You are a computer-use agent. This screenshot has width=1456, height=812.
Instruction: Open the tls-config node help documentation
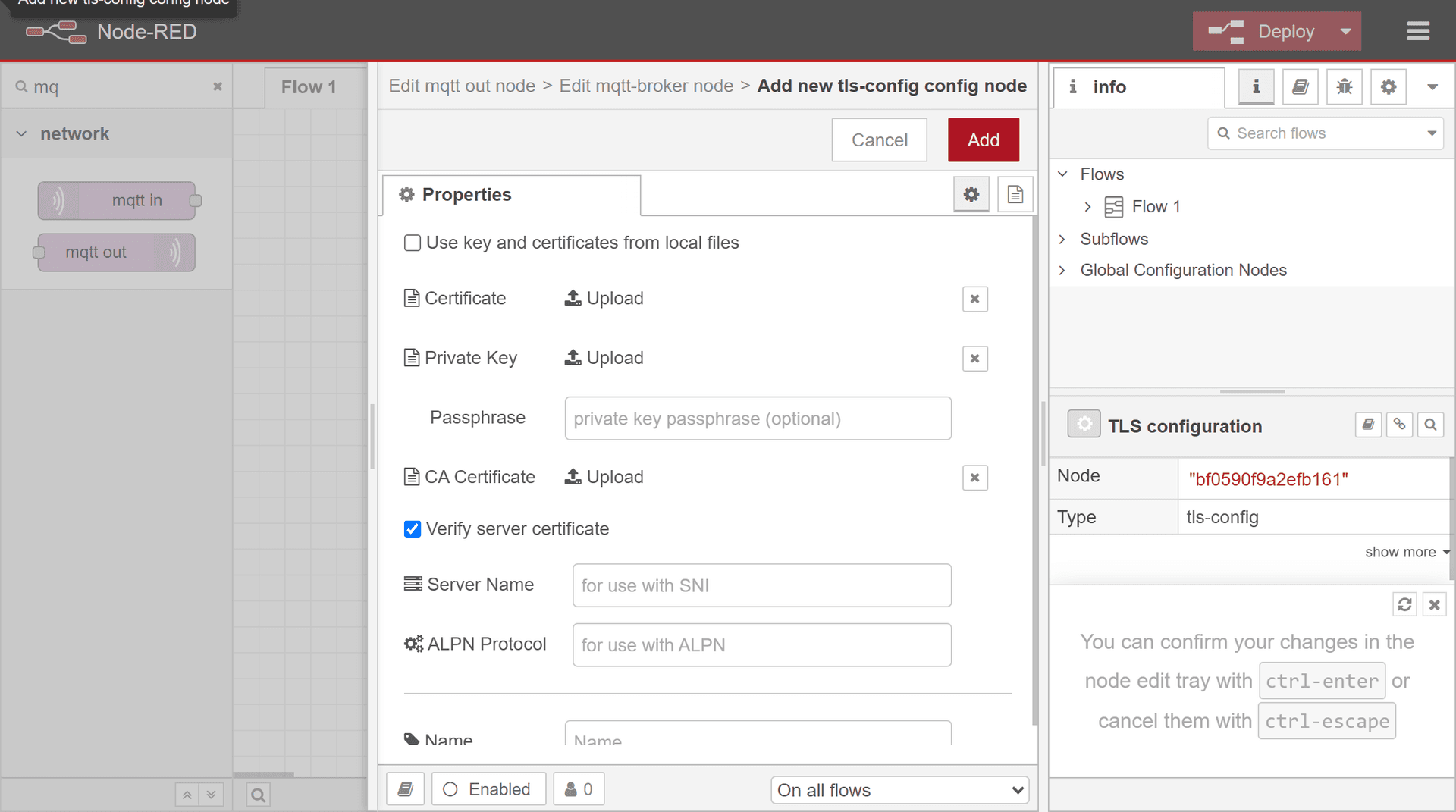point(1368,425)
